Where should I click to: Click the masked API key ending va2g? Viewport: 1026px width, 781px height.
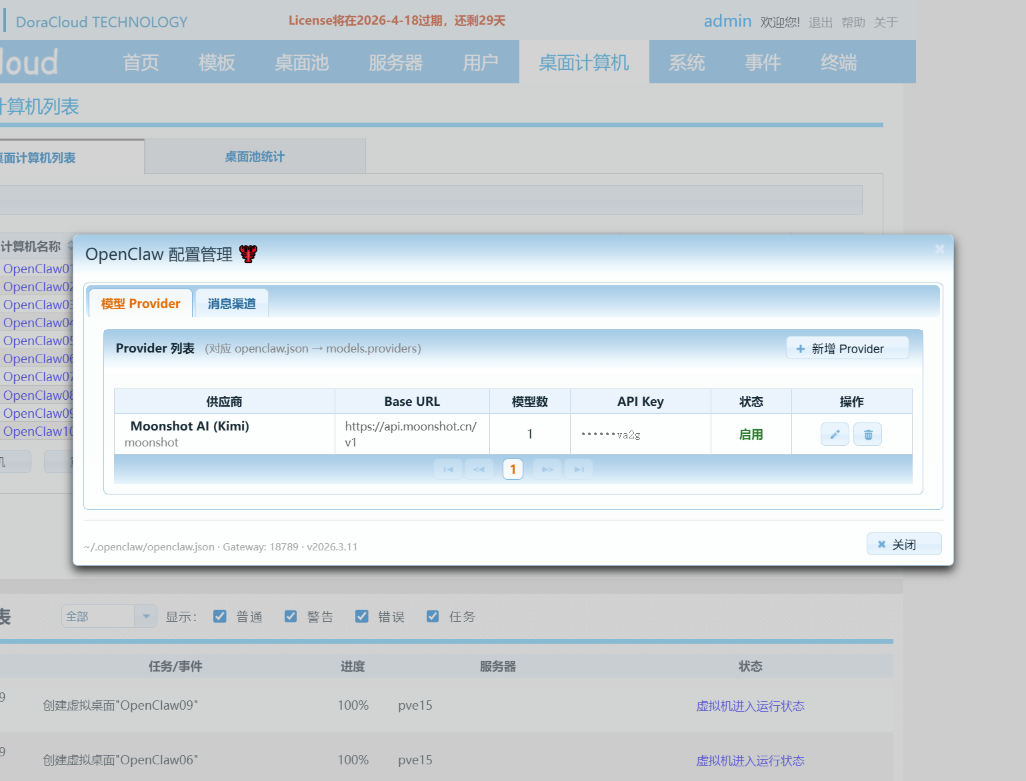point(610,434)
